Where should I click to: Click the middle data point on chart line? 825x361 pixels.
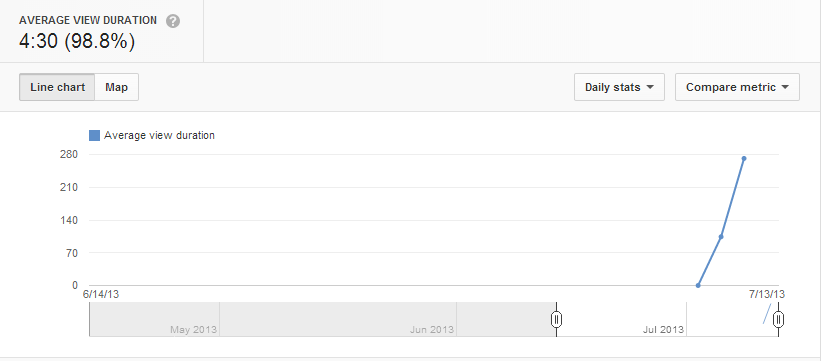pyautogui.click(x=721, y=237)
